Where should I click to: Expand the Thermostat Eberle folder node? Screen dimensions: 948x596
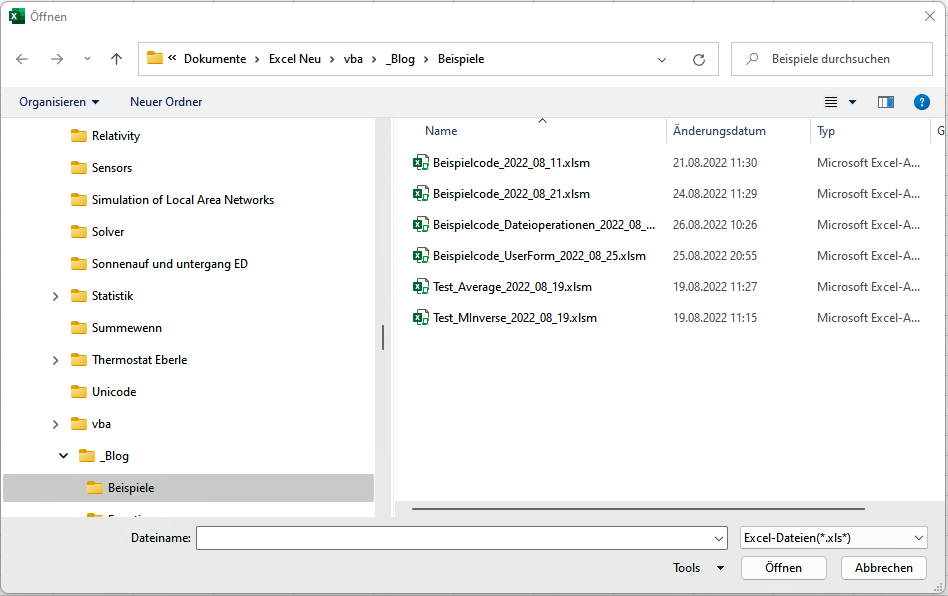(x=55, y=360)
